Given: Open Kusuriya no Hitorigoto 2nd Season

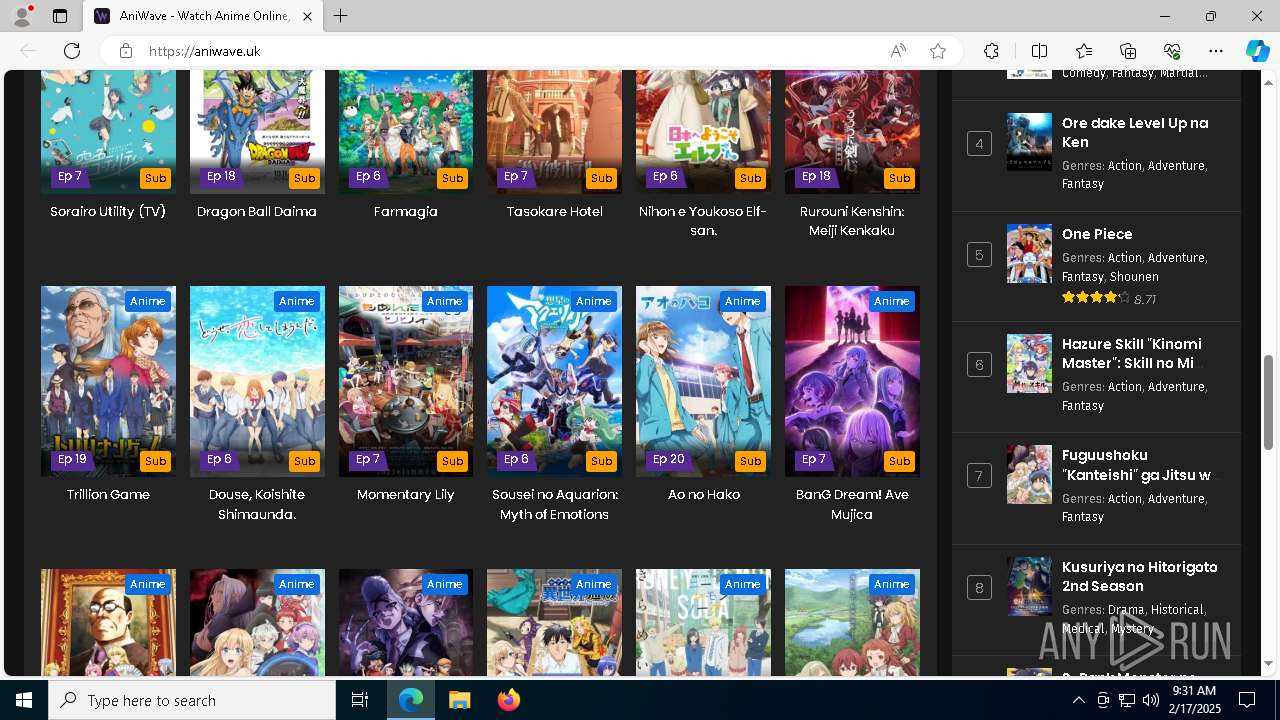Looking at the screenshot, I should coord(1140,576).
